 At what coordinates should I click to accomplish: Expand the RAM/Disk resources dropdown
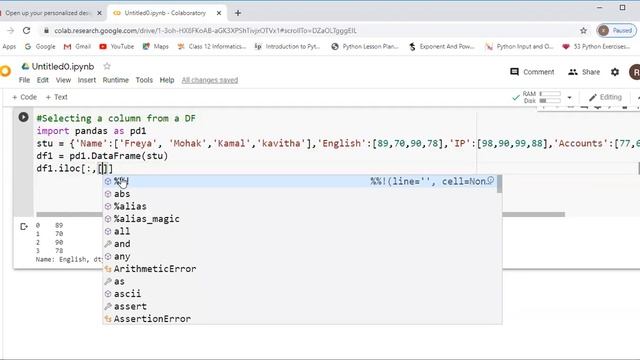pos(569,97)
